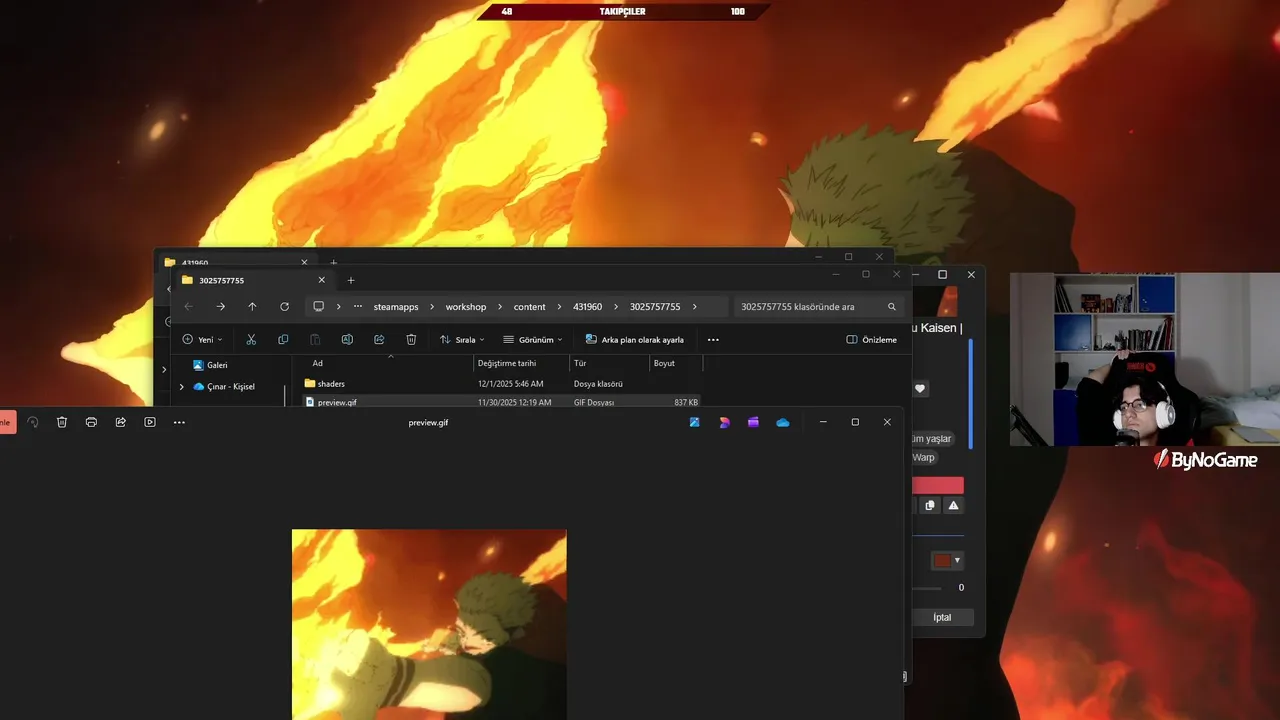The height and width of the screenshot is (720, 1280).
Task: Open the Yeni new item dropdown
Action: (202, 340)
